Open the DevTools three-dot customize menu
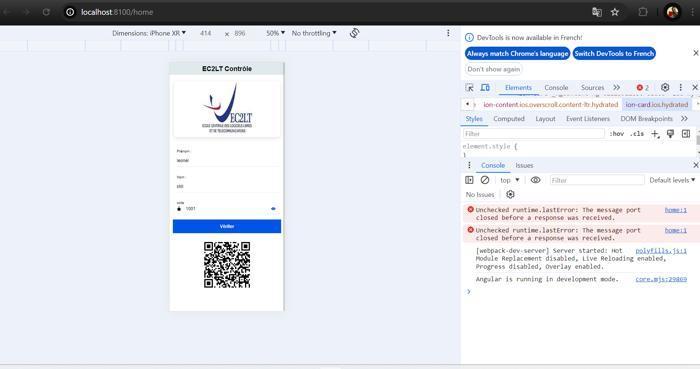 (x=680, y=87)
